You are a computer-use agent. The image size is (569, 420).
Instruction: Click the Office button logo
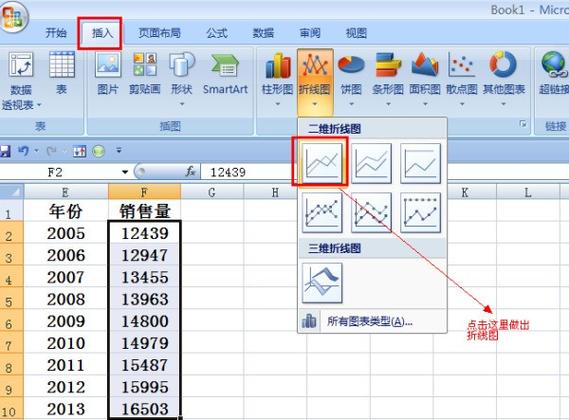pyautogui.click(x=13, y=16)
